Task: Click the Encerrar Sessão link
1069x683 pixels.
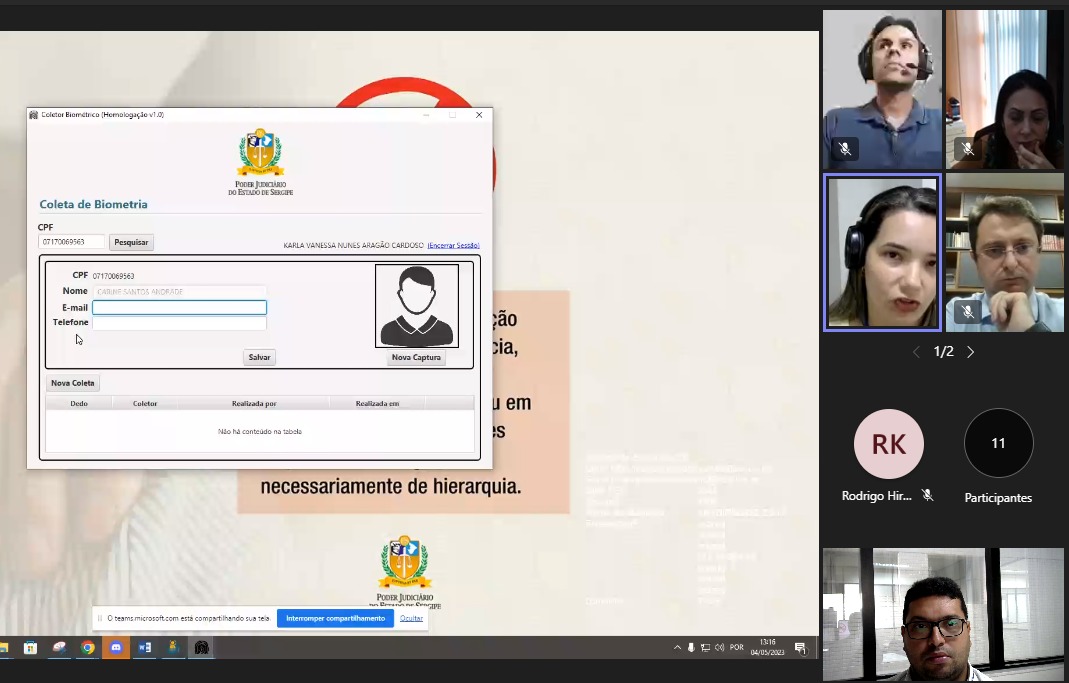Action: click(x=453, y=245)
